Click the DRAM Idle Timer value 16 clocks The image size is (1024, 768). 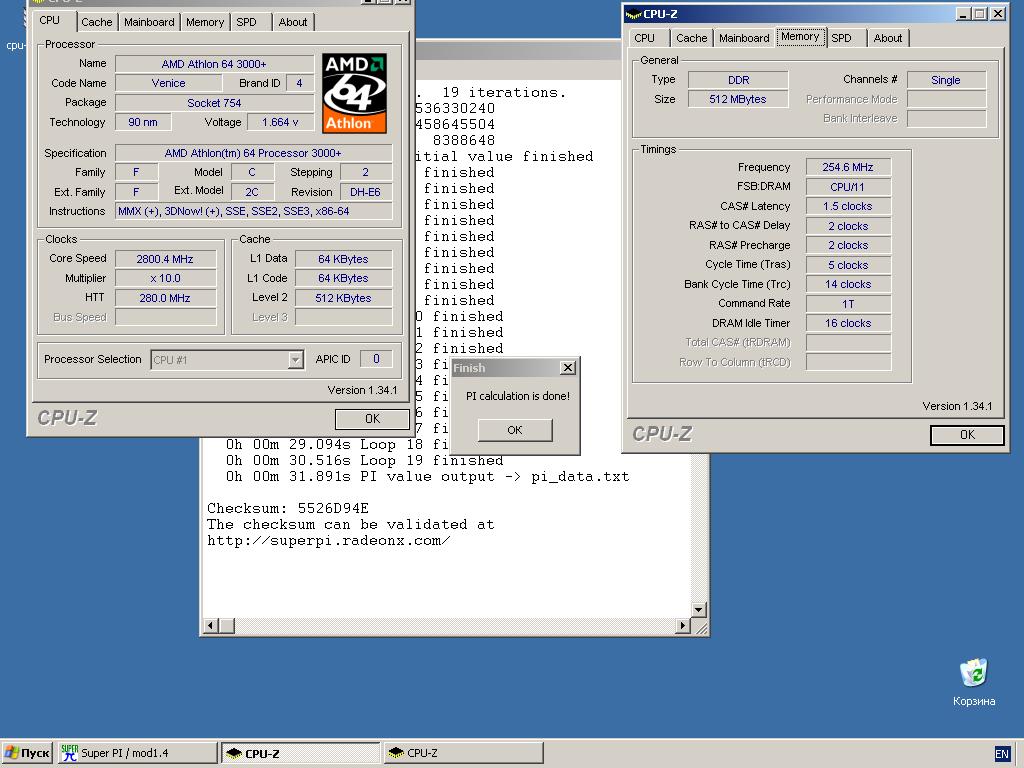point(848,323)
